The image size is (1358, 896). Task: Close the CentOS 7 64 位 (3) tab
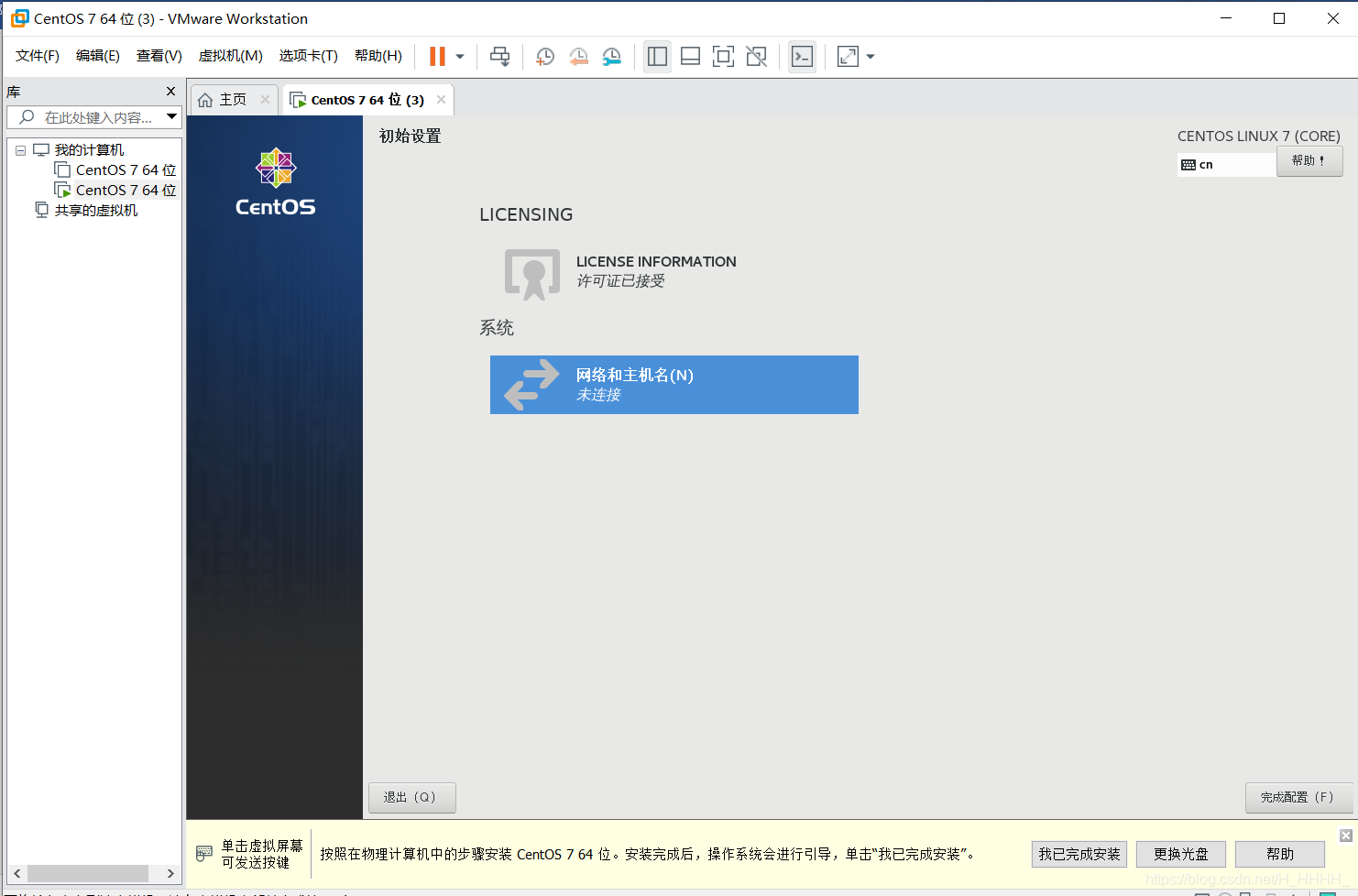tap(441, 100)
